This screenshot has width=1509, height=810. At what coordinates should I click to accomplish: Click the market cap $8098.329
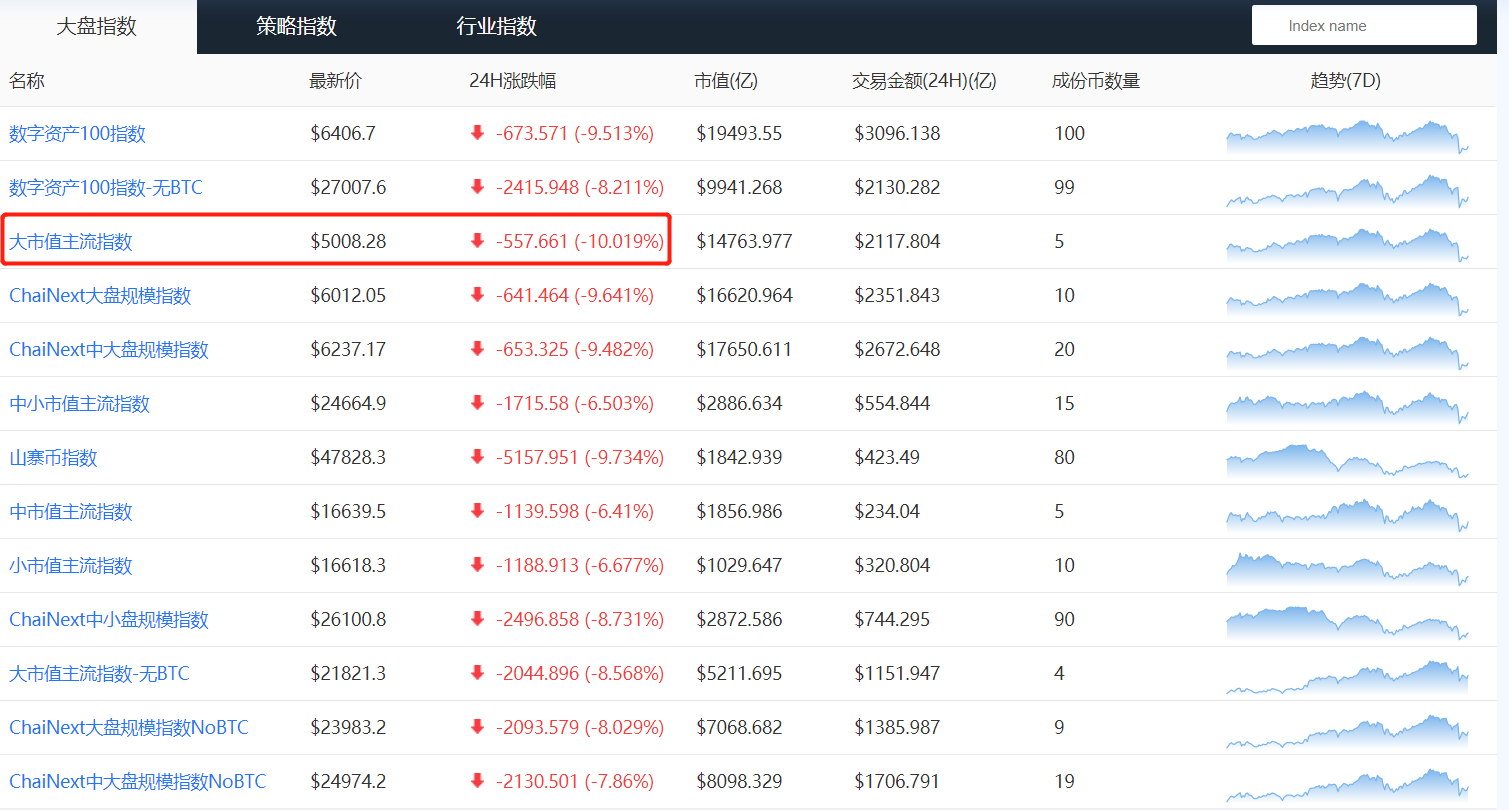pyautogui.click(x=739, y=782)
